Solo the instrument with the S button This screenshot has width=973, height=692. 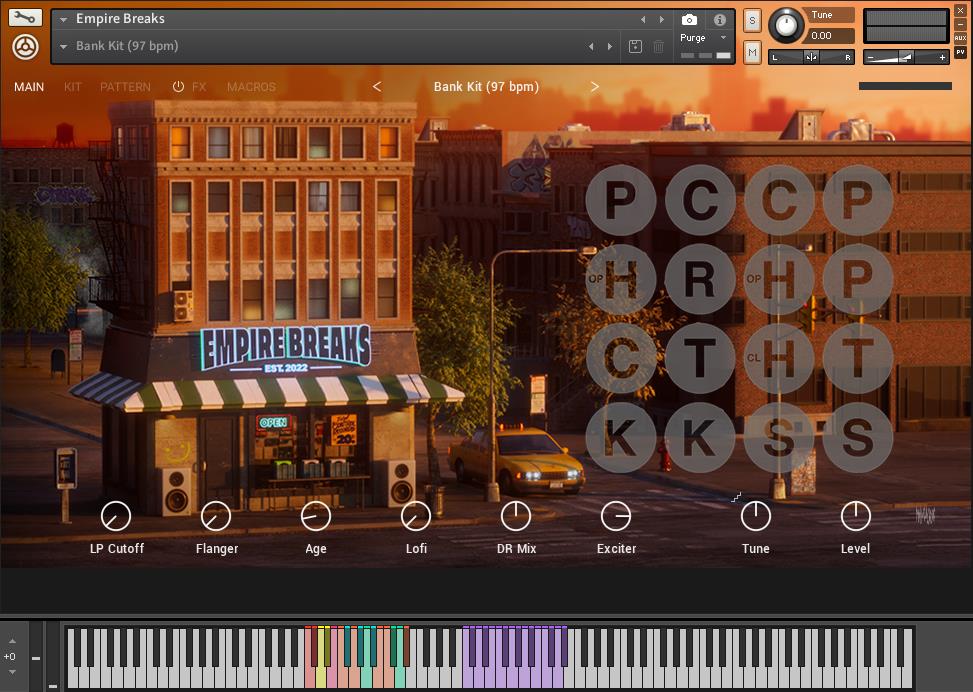[752, 20]
